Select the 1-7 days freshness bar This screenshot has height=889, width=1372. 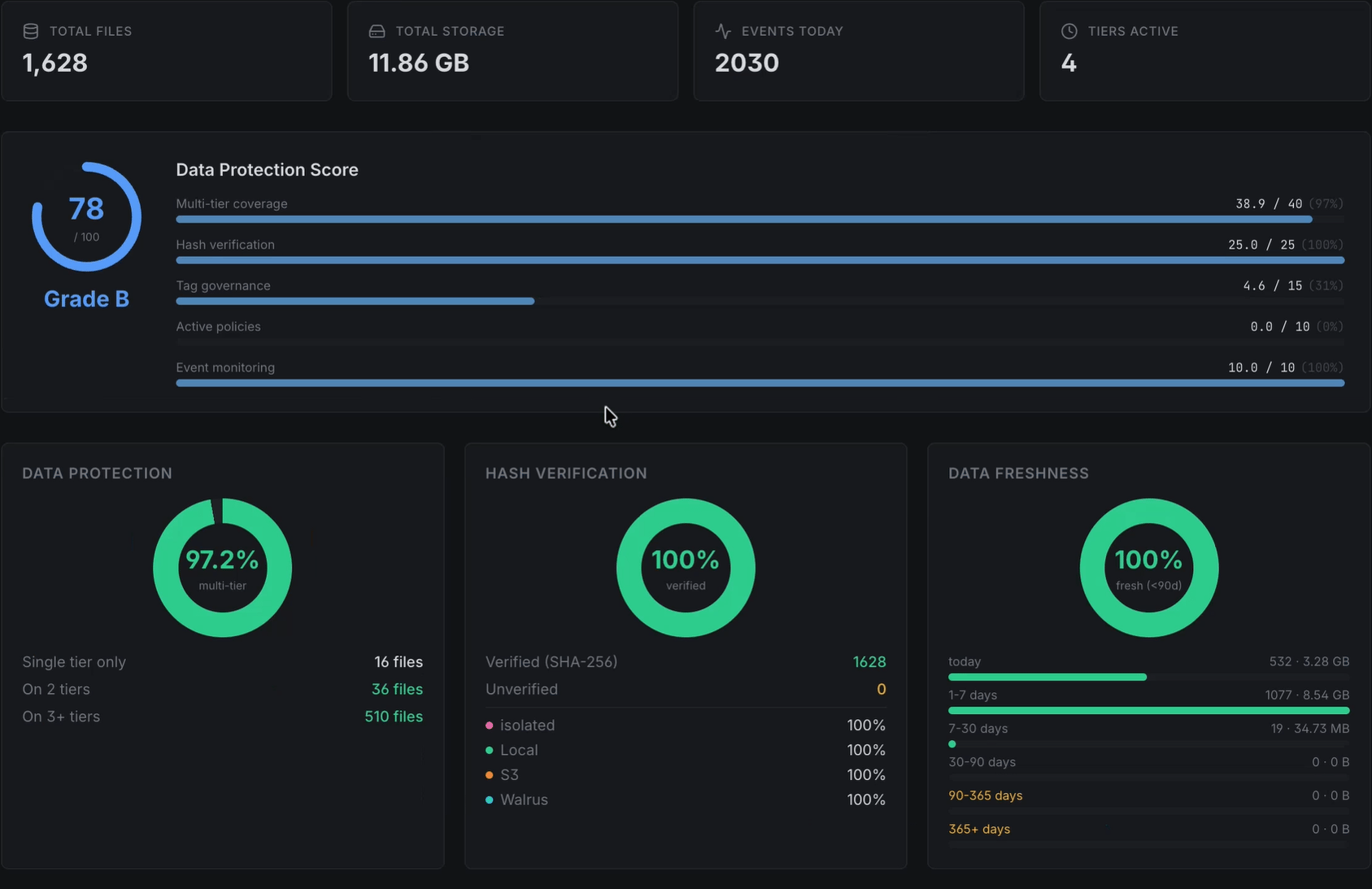coord(1148,711)
